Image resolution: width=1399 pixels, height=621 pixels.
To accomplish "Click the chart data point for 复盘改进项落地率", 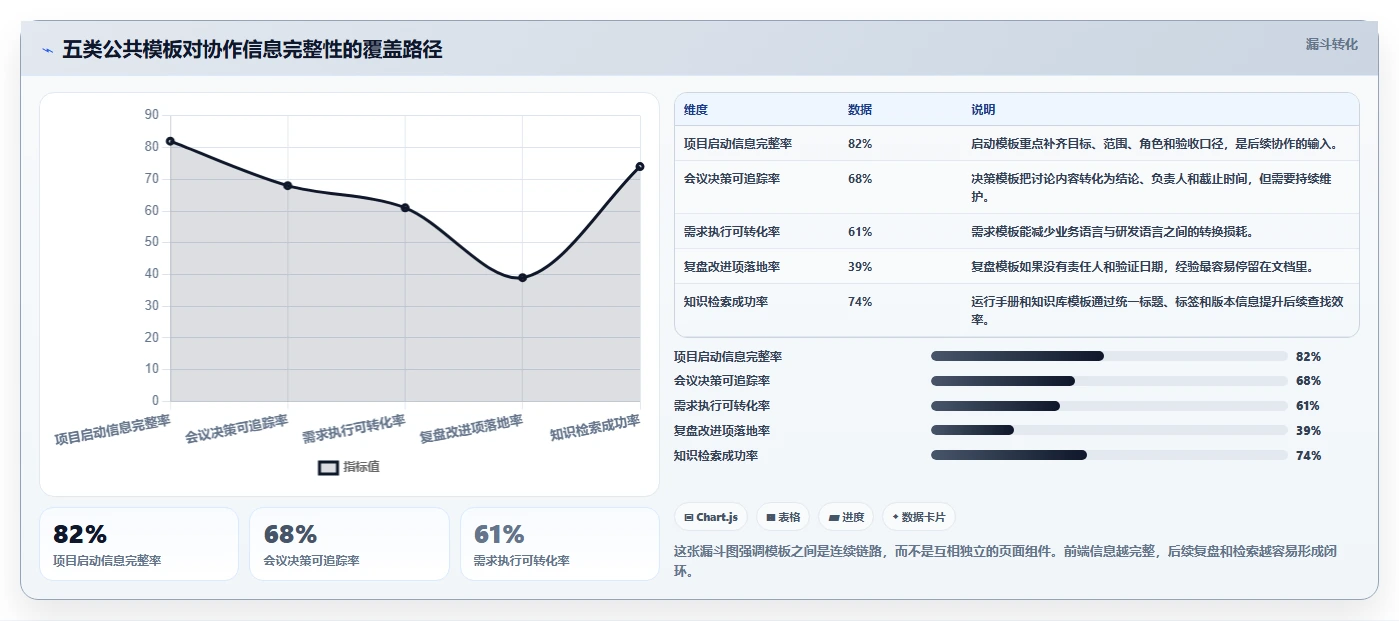I will (523, 278).
